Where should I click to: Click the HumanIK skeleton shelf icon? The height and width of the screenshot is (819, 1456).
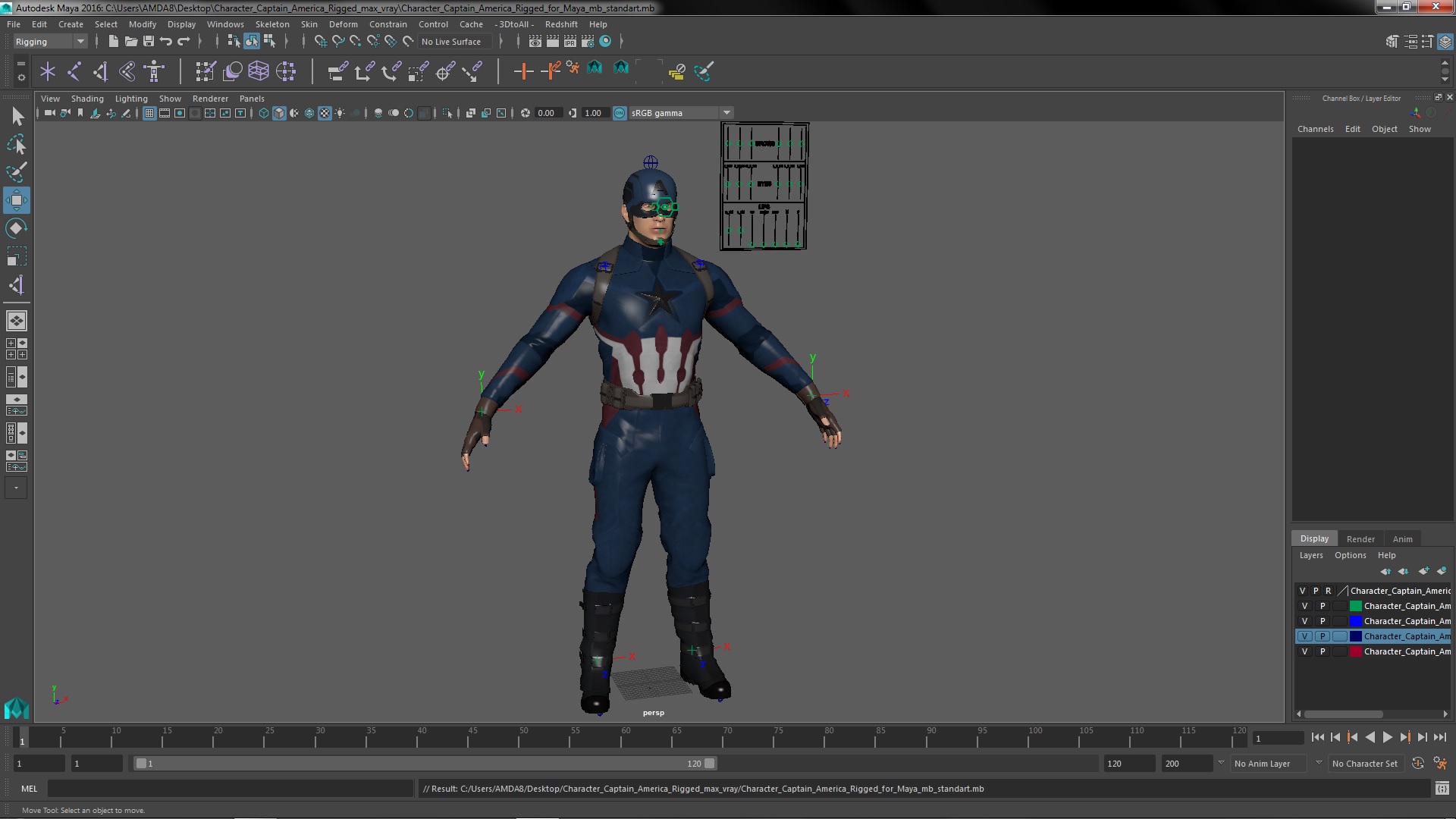(x=154, y=71)
